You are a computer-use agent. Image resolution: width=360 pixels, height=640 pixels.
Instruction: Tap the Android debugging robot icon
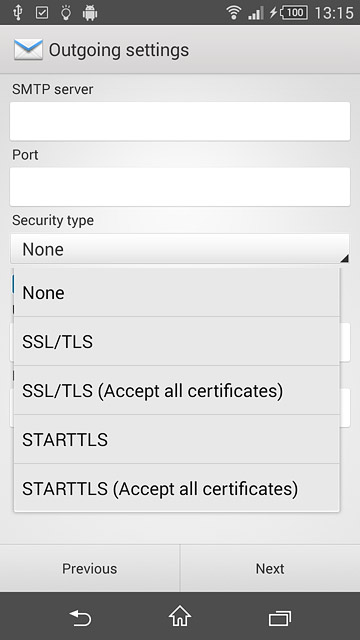[90, 13]
